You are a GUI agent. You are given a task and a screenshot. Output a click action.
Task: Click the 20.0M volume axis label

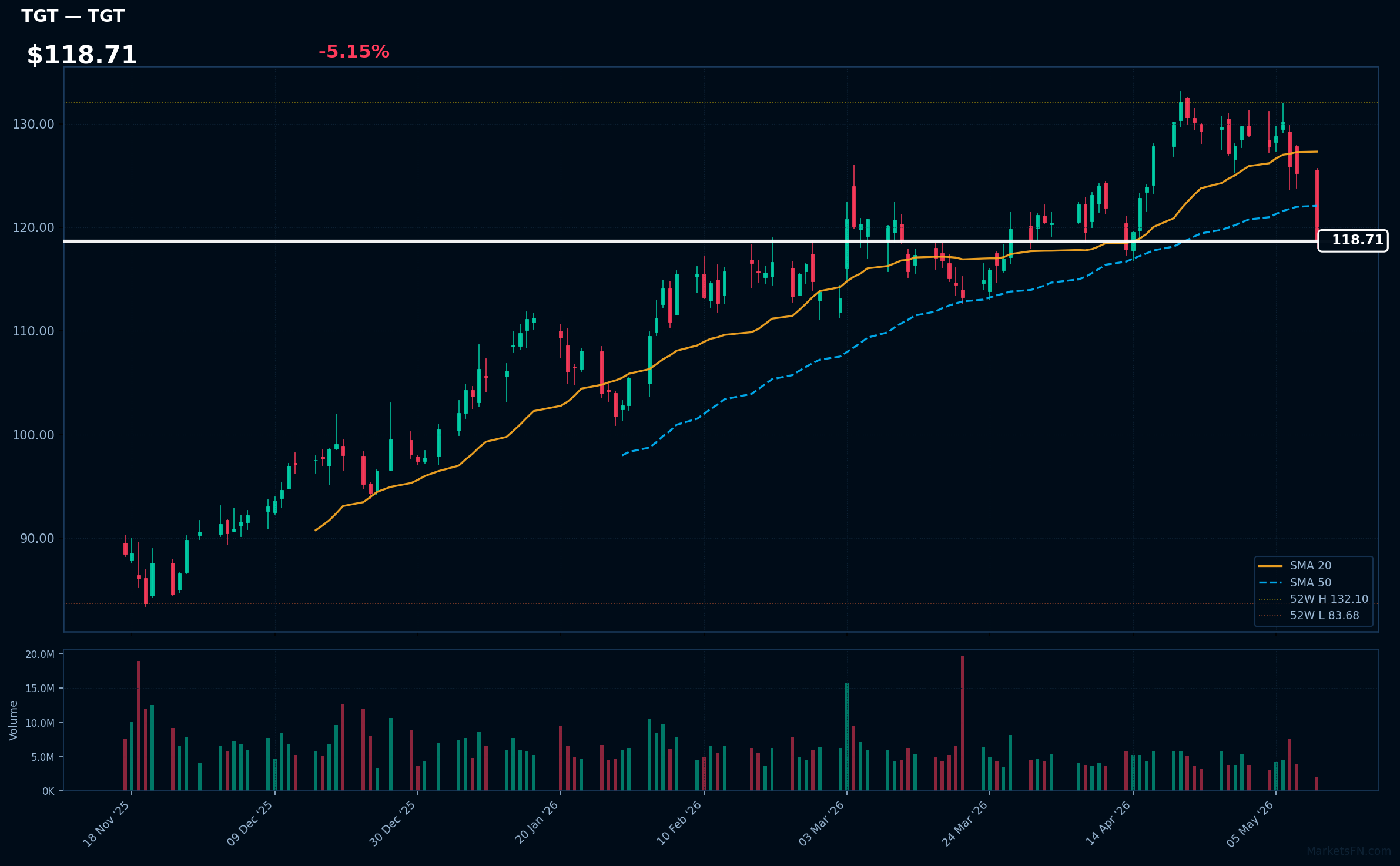(40, 654)
